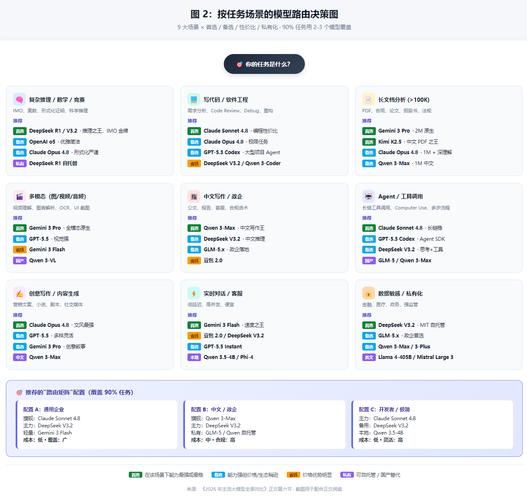Screen dimensions: 527x500
Task: Select DeepSeek V3.2 in the Agent card
Action: click(403, 249)
